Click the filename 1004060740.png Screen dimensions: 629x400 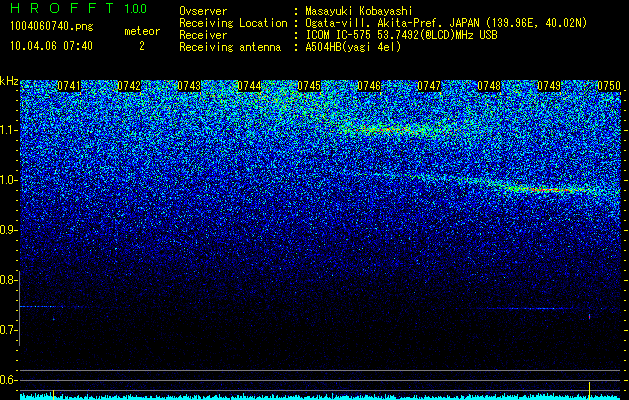[x=52, y=27]
